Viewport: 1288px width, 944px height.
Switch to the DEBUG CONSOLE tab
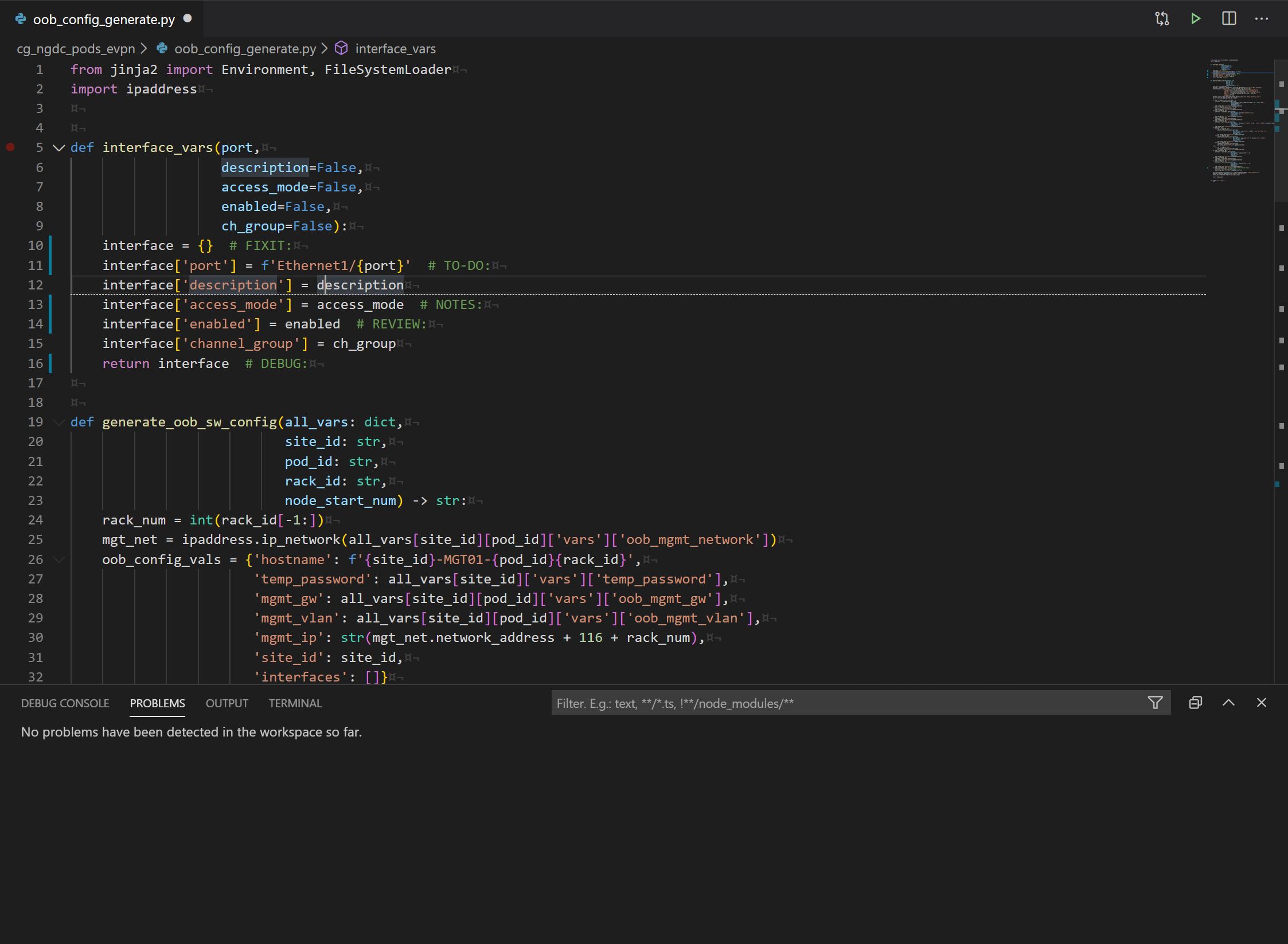(x=65, y=703)
